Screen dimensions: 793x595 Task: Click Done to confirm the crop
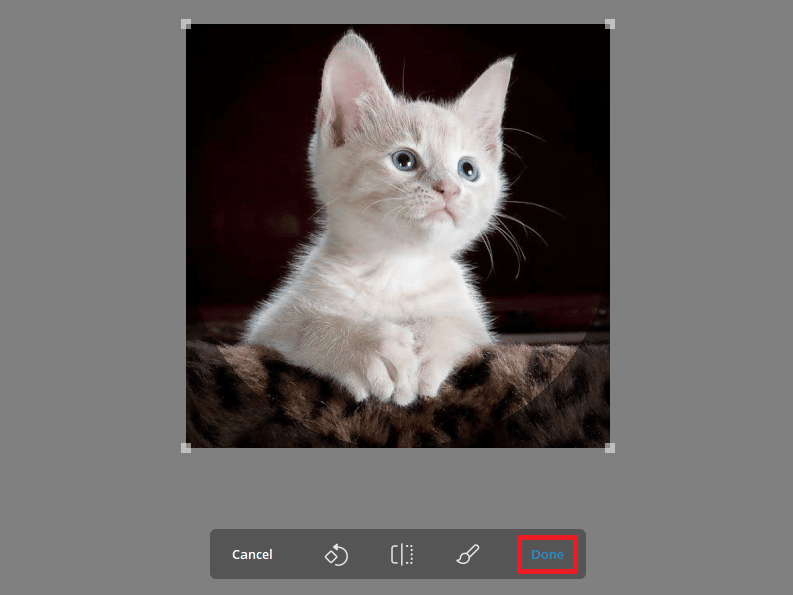(x=547, y=554)
